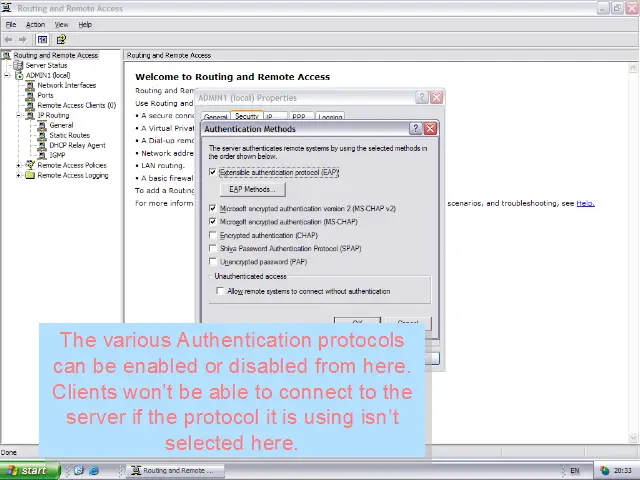Enable Encrypted authentication (CHAP) checkbox
This screenshot has height=480, width=640.
point(212,235)
